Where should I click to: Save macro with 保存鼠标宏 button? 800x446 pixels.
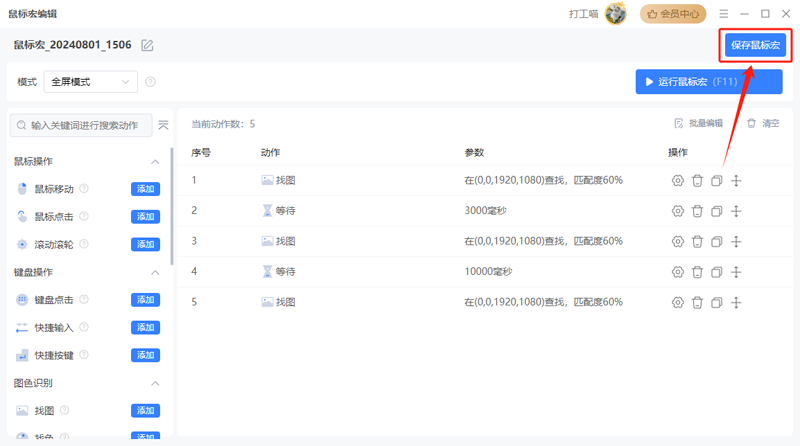756,45
